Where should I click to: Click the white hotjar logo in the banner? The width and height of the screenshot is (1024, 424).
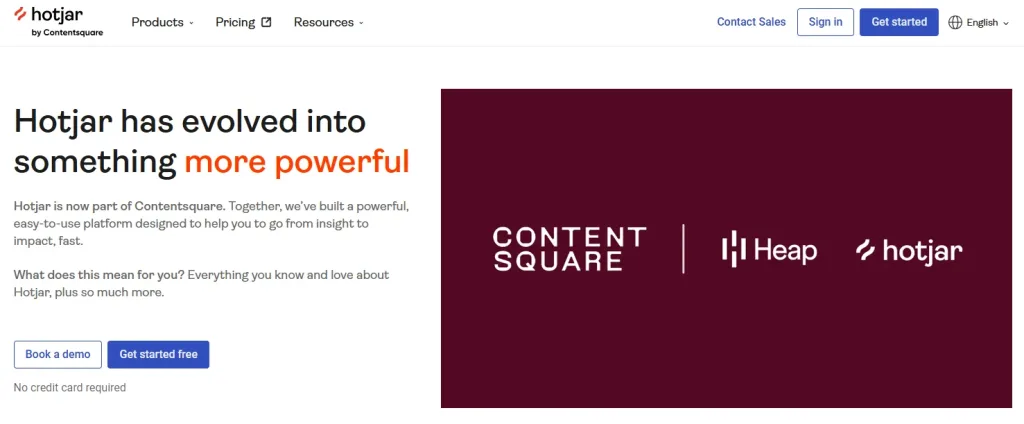point(908,250)
